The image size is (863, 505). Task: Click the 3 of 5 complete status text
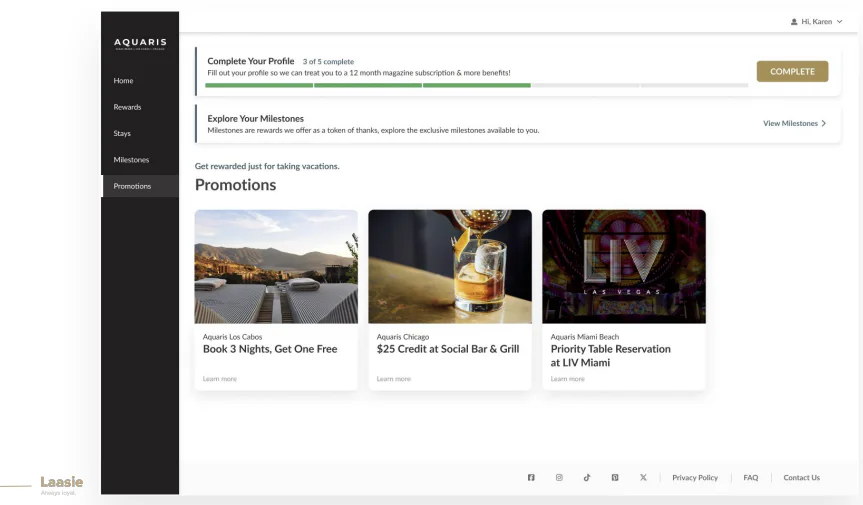click(x=328, y=62)
